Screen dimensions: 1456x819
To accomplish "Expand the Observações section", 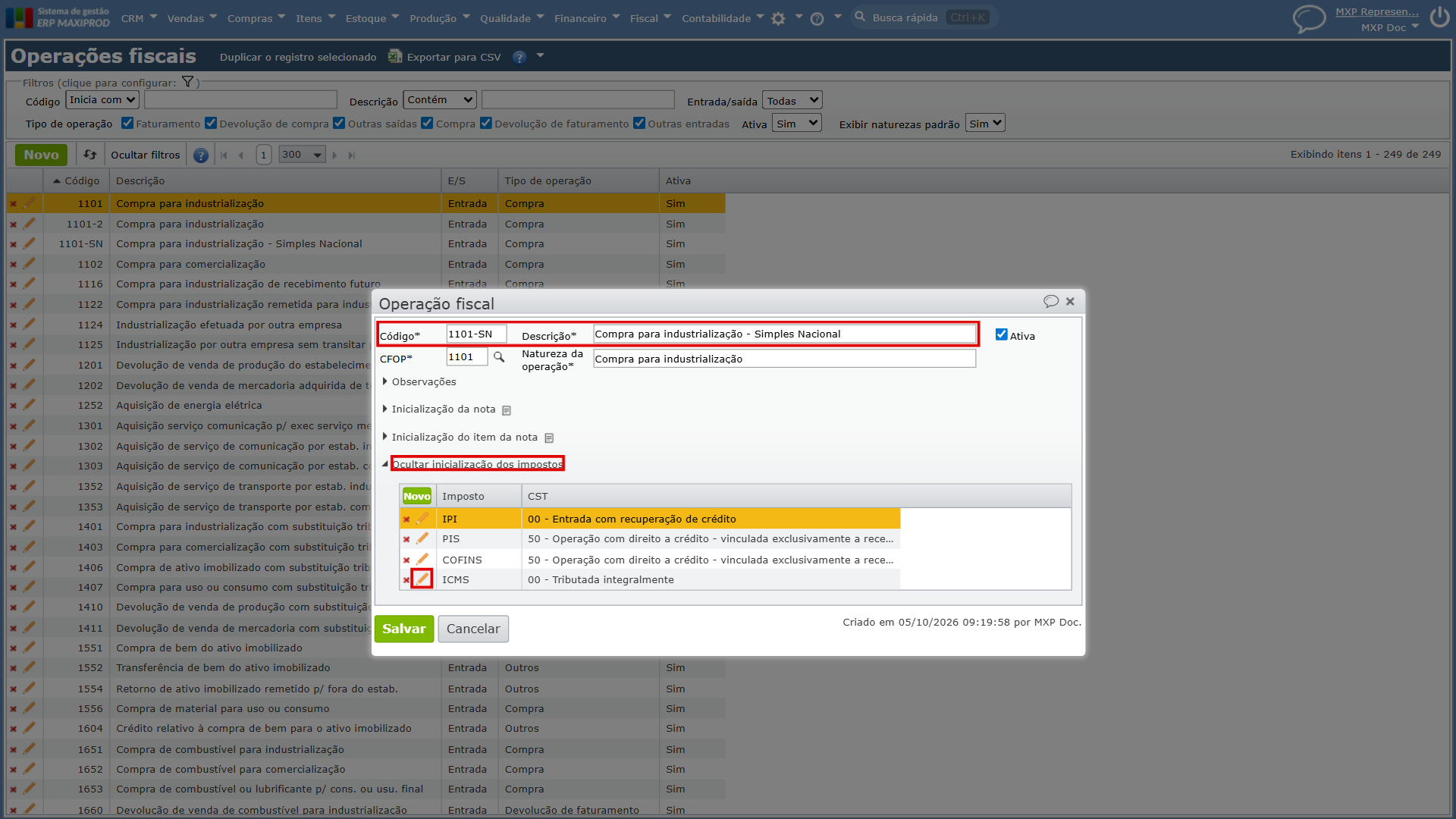I will click(419, 381).
